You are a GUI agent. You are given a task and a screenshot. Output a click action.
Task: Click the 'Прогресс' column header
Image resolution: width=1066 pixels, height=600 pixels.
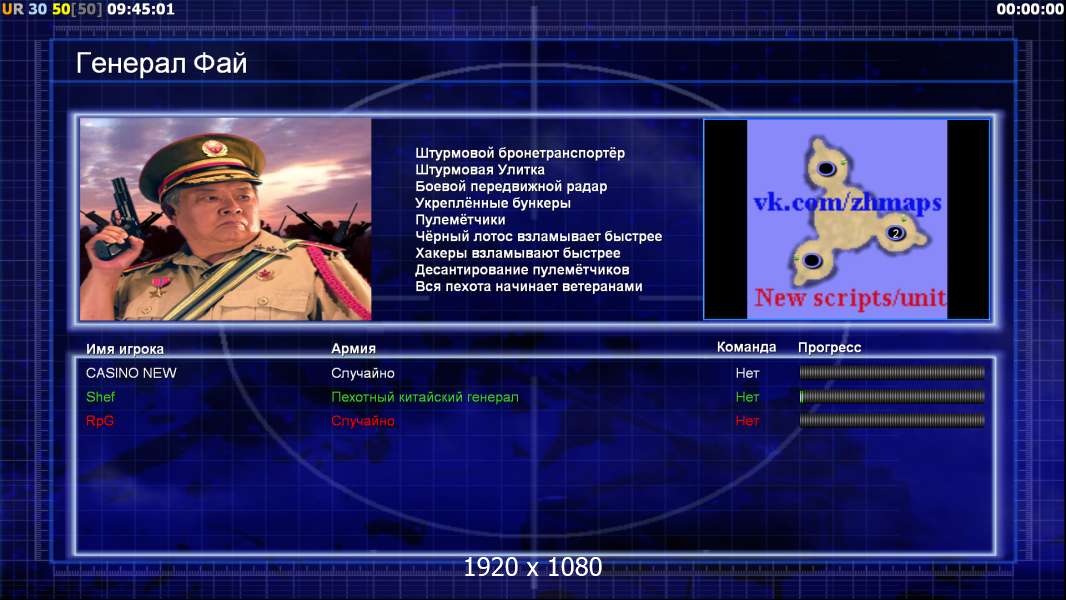[x=829, y=347]
